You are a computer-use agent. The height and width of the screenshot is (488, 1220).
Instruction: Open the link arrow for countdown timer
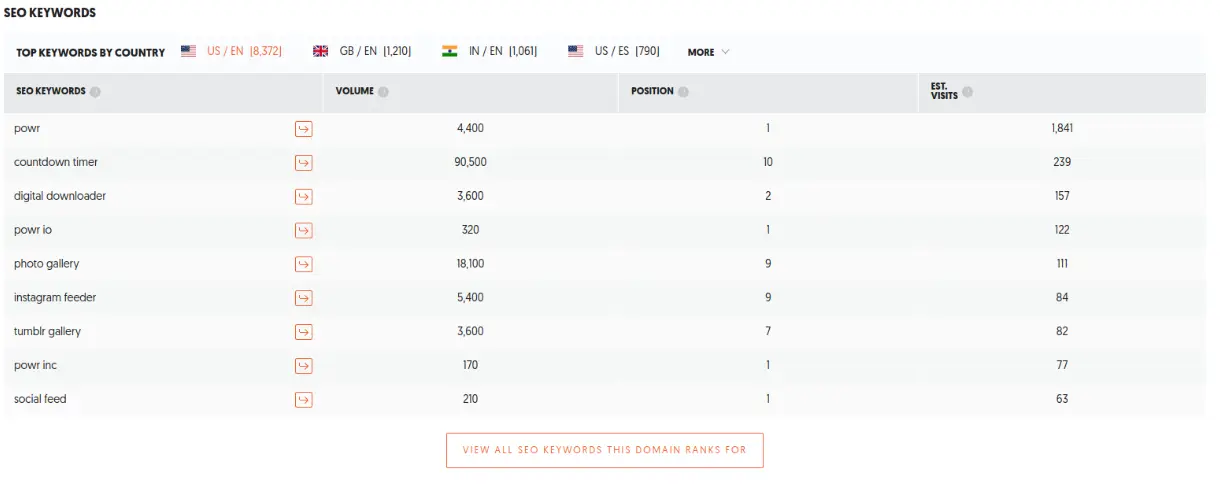point(303,162)
